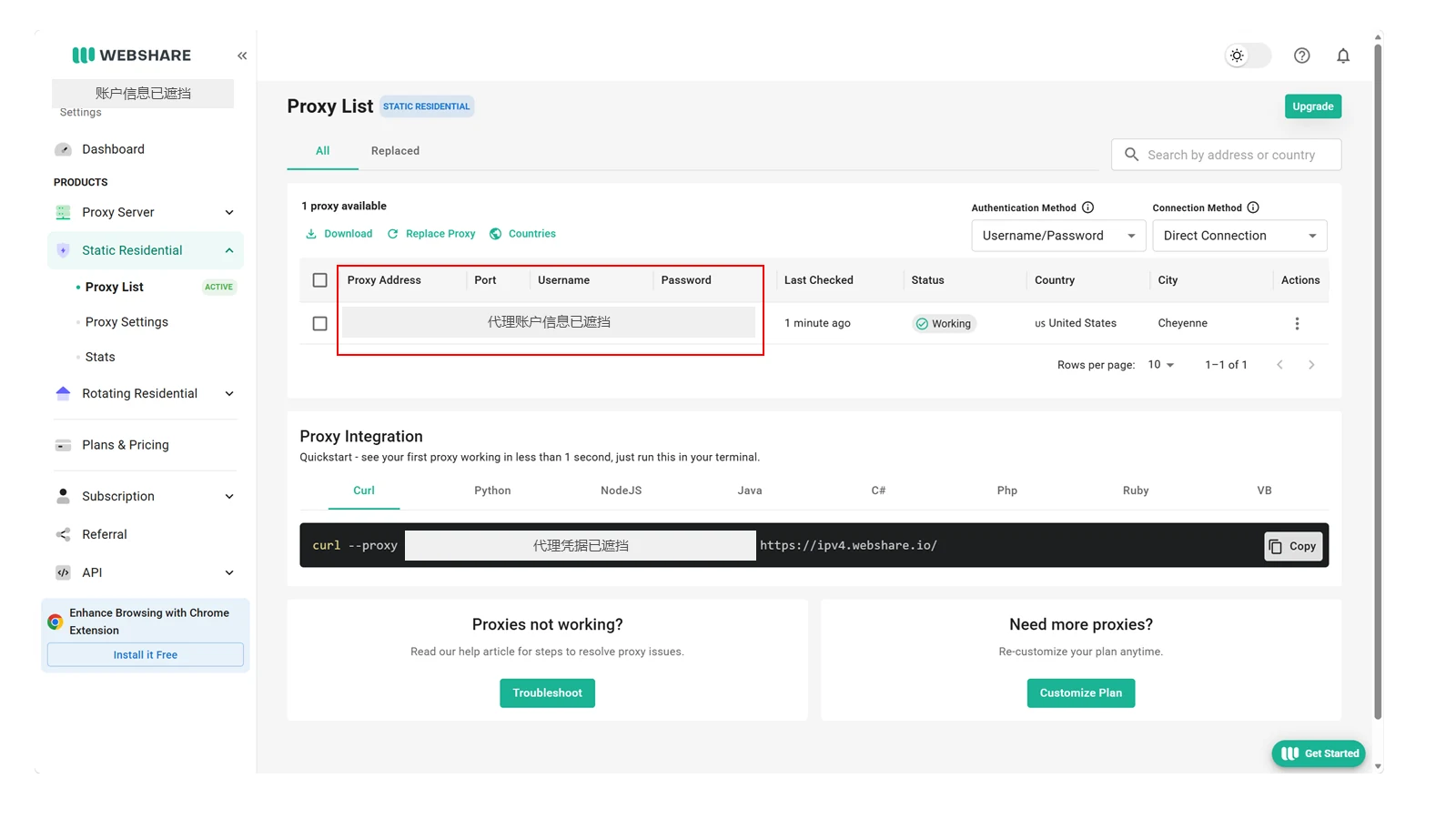Screen dimensions: 1456x819
Task: Click the Connection Method info icon
Action: [1253, 207]
